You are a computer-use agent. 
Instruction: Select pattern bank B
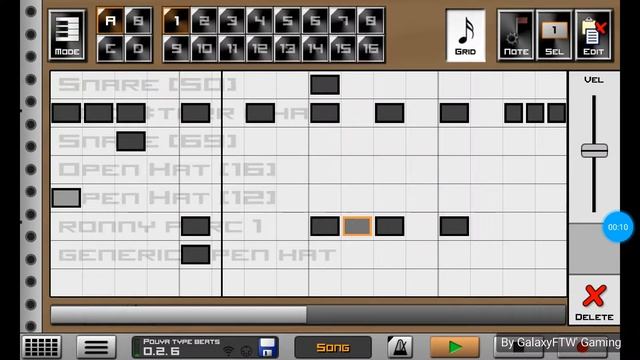(x=138, y=21)
